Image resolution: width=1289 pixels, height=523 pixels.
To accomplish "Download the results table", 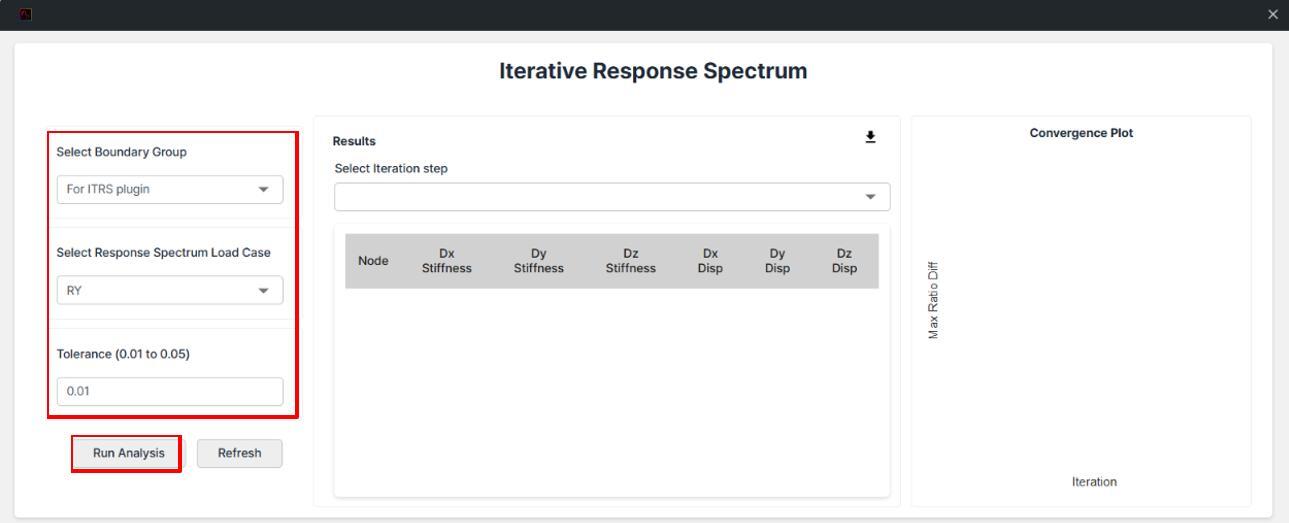I will click(x=870, y=136).
